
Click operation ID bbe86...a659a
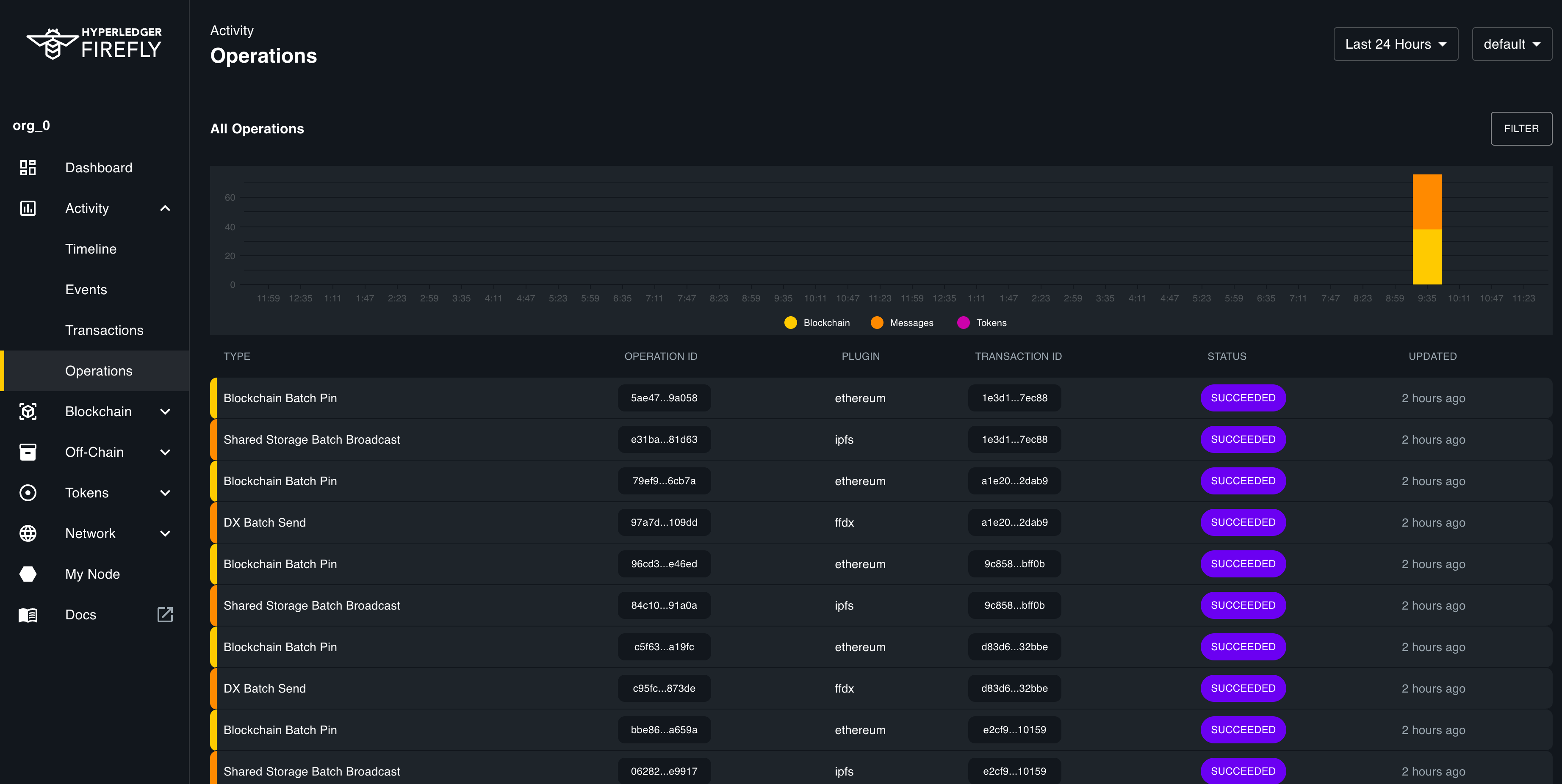point(664,729)
